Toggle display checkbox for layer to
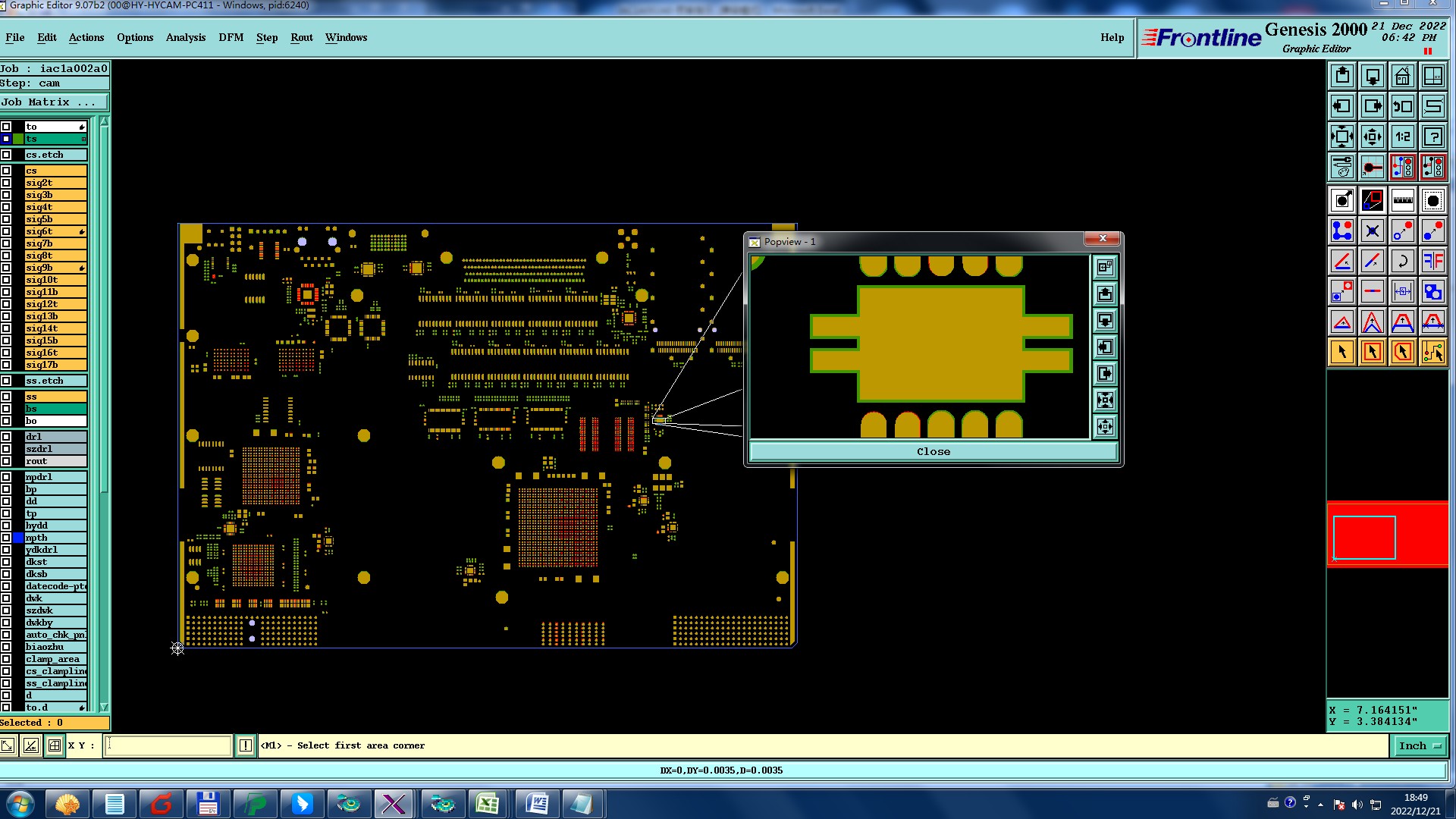Screen dimensions: 1456x819 click(x=6, y=127)
